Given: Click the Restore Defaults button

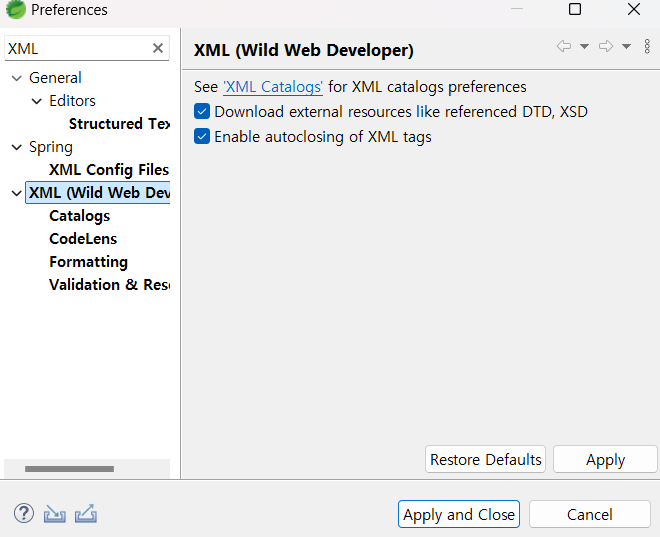Looking at the screenshot, I should (x=485, y=459).
